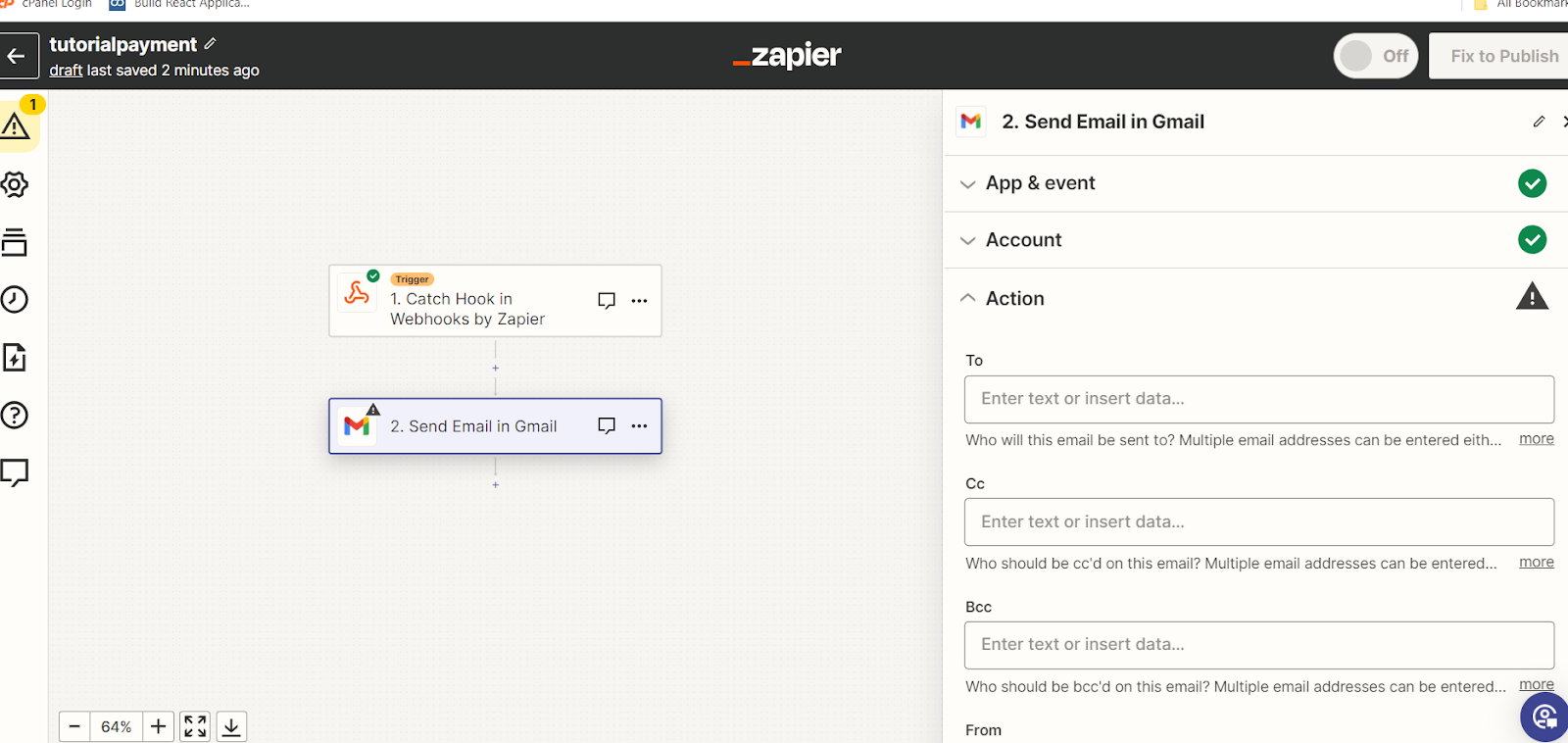The image size is (1568, 743).
Task: Click the To email input field
Action: (x=1259, y=399)
